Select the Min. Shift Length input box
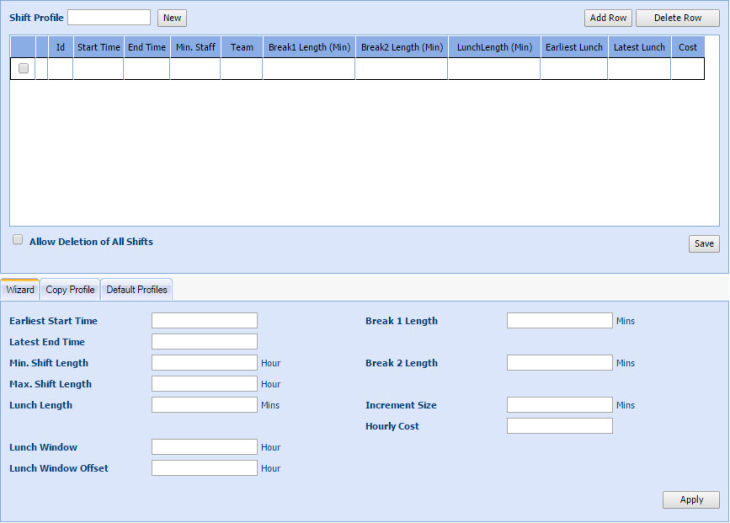This screenshot has width=730, height=523. tap(204, 363)
